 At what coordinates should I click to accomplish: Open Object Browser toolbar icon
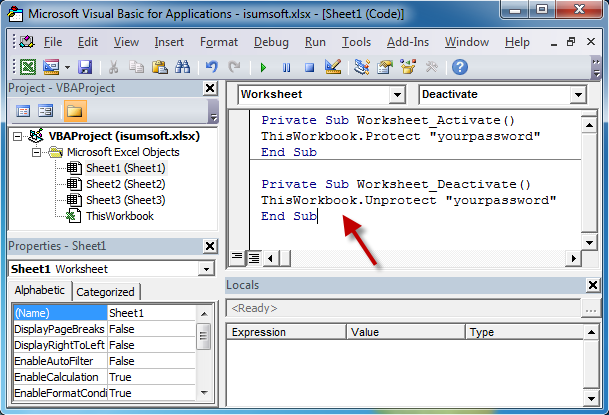408,67
